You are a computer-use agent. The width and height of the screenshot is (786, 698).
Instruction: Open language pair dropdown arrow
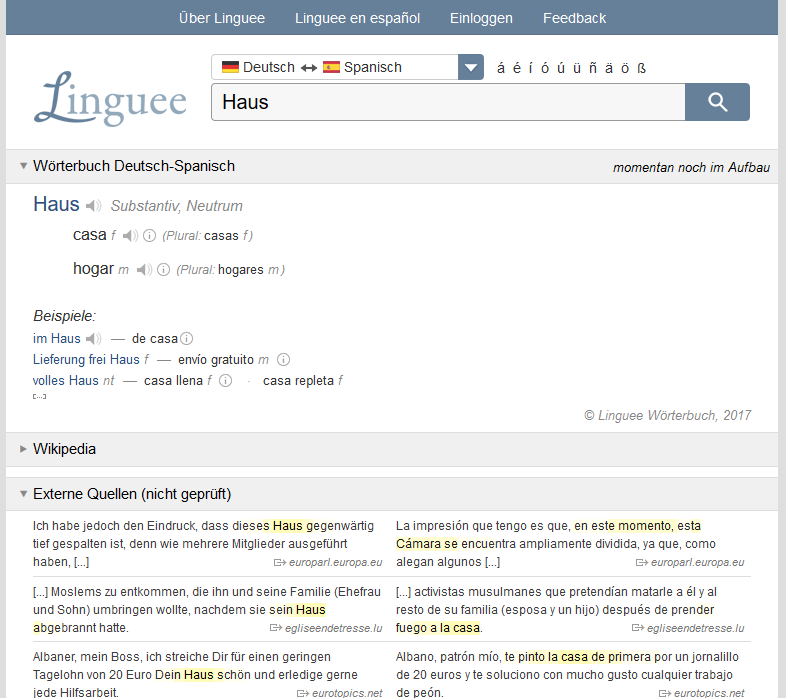click(471, 67)
